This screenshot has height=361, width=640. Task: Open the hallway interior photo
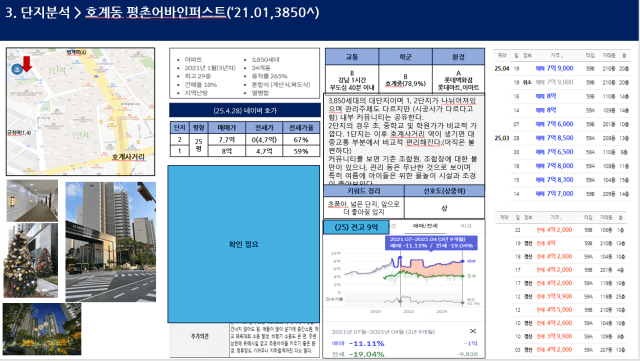[x=32, y=201]
